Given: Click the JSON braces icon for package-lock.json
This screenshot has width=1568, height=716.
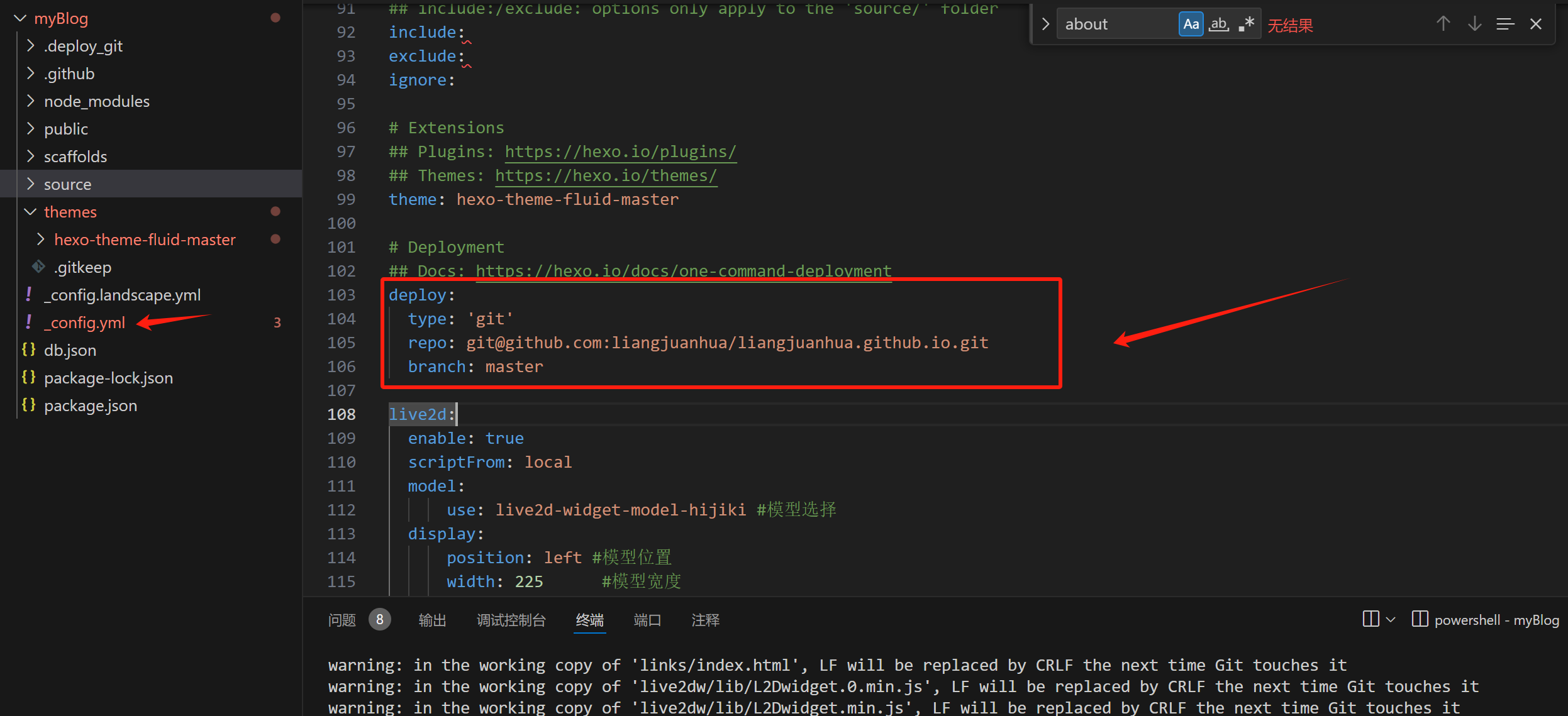Looking at the screenshot, I should click(x=28, y=377).
